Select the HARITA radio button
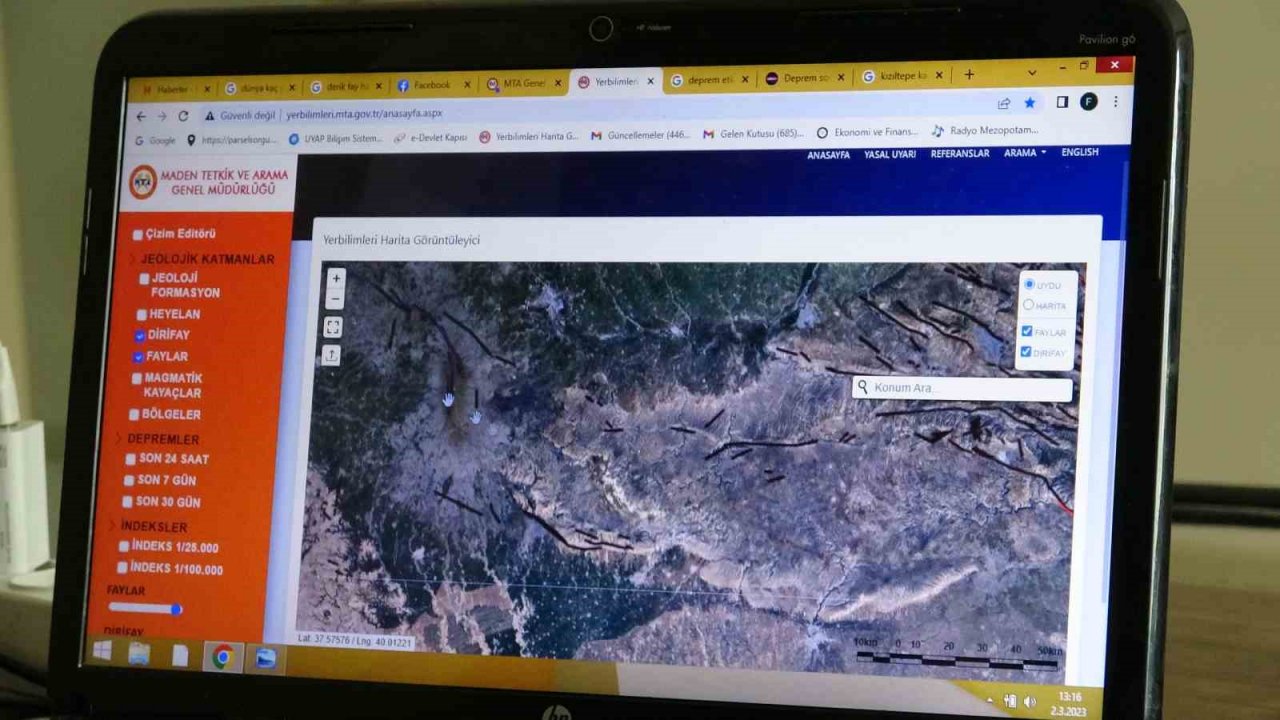Screen dimensions: 1280x720 pos(1028,302)
